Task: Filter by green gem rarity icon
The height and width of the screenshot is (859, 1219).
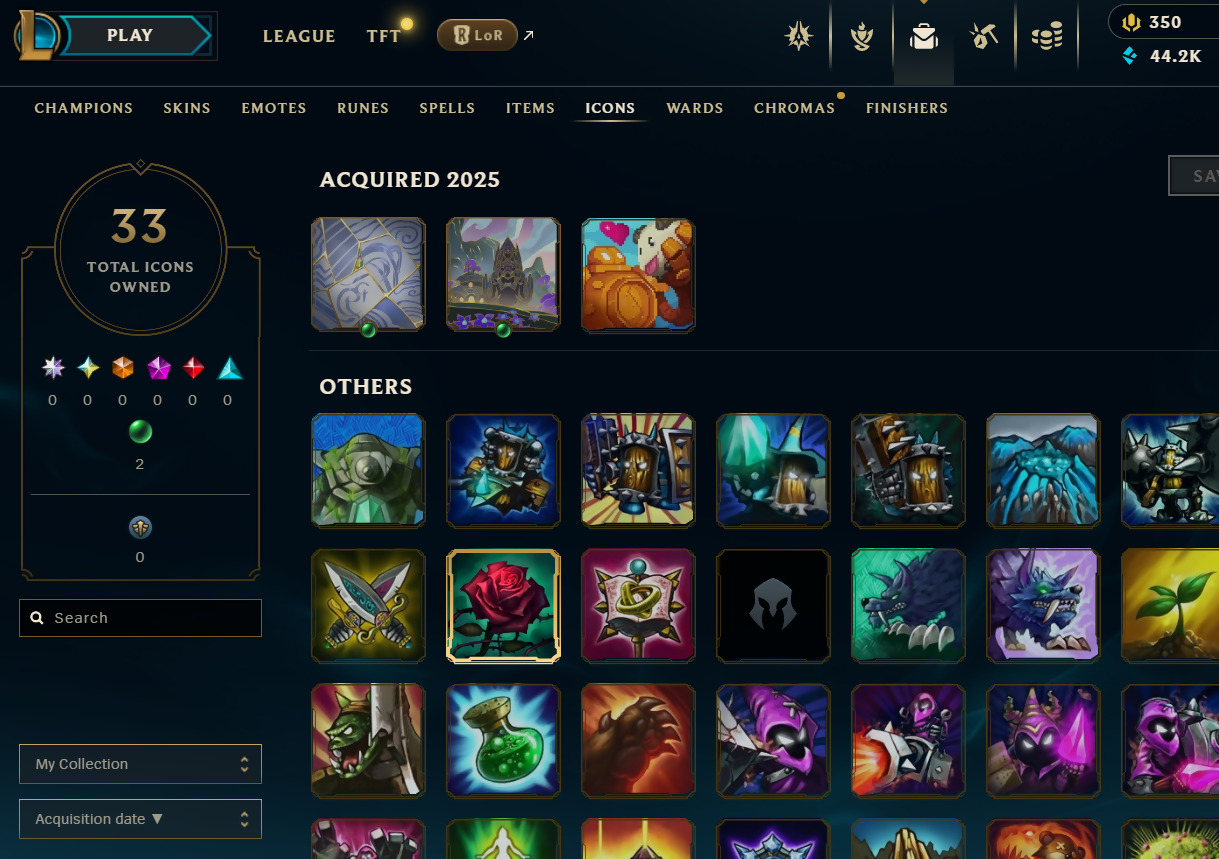Action: click(x=140, y=432)
